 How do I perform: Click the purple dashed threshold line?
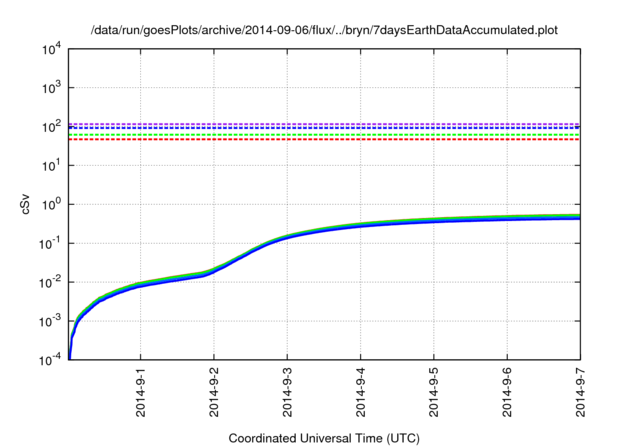324,124
